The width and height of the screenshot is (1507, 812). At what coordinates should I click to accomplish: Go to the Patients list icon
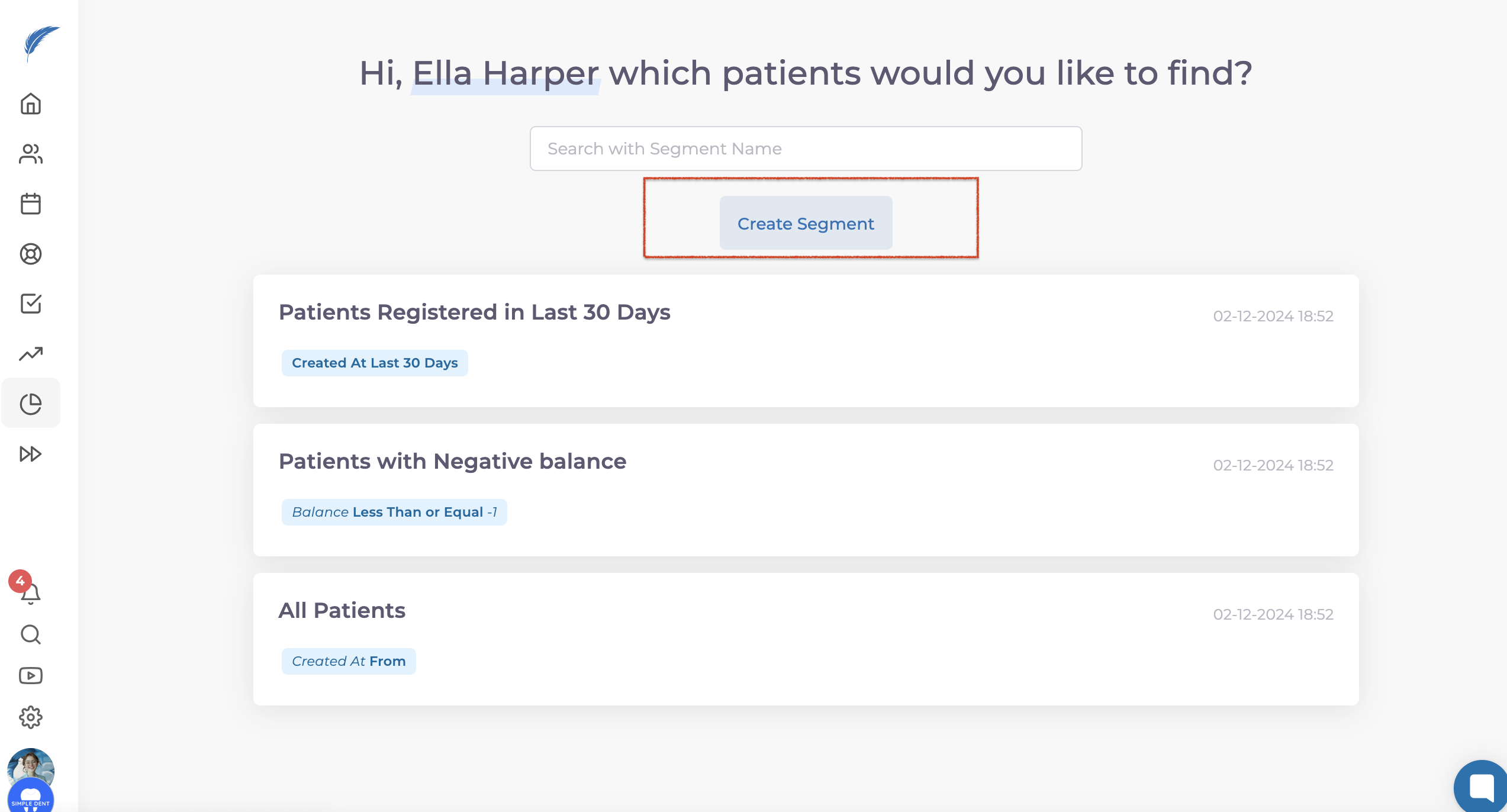pos(31,154)
